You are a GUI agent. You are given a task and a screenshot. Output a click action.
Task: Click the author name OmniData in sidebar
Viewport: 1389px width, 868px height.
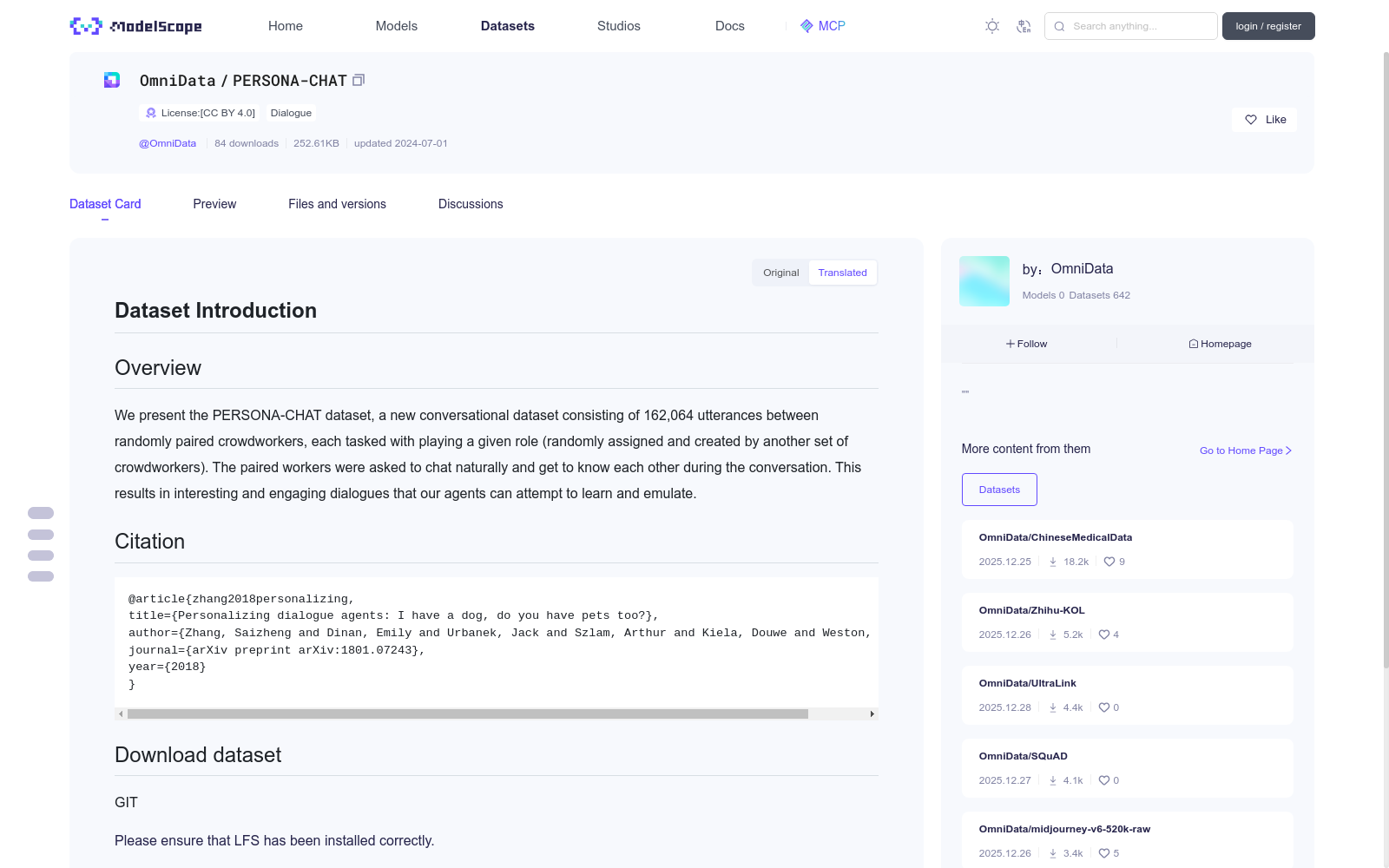1082,269
